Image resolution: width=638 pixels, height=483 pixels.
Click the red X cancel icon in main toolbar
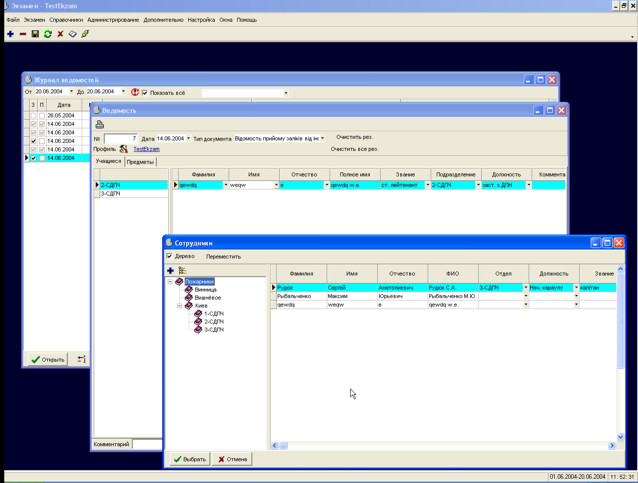tap(60, 34)
